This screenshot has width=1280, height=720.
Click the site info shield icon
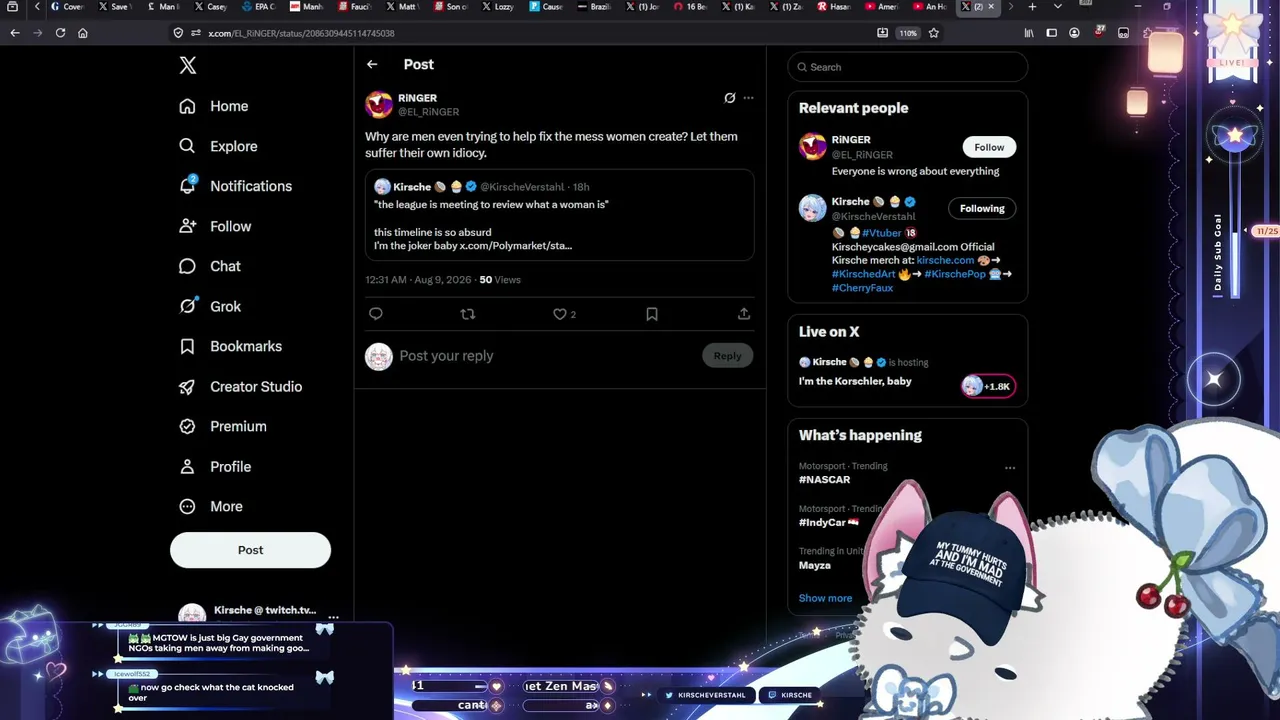pyautogui.click(x=178, y=33)
